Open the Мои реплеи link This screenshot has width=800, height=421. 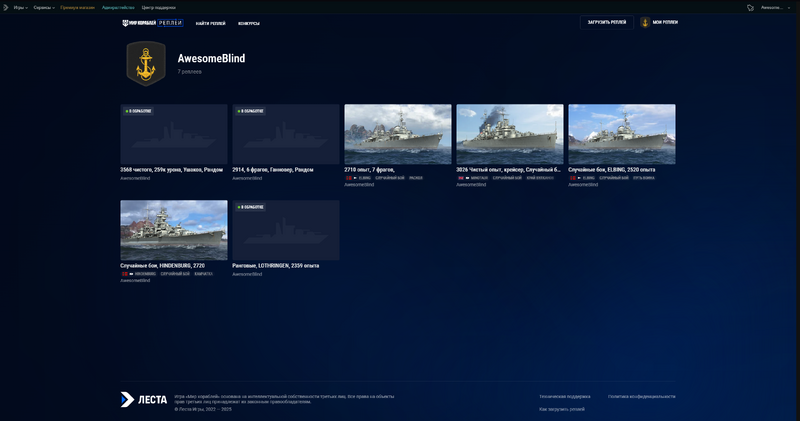tap(665, 22)
